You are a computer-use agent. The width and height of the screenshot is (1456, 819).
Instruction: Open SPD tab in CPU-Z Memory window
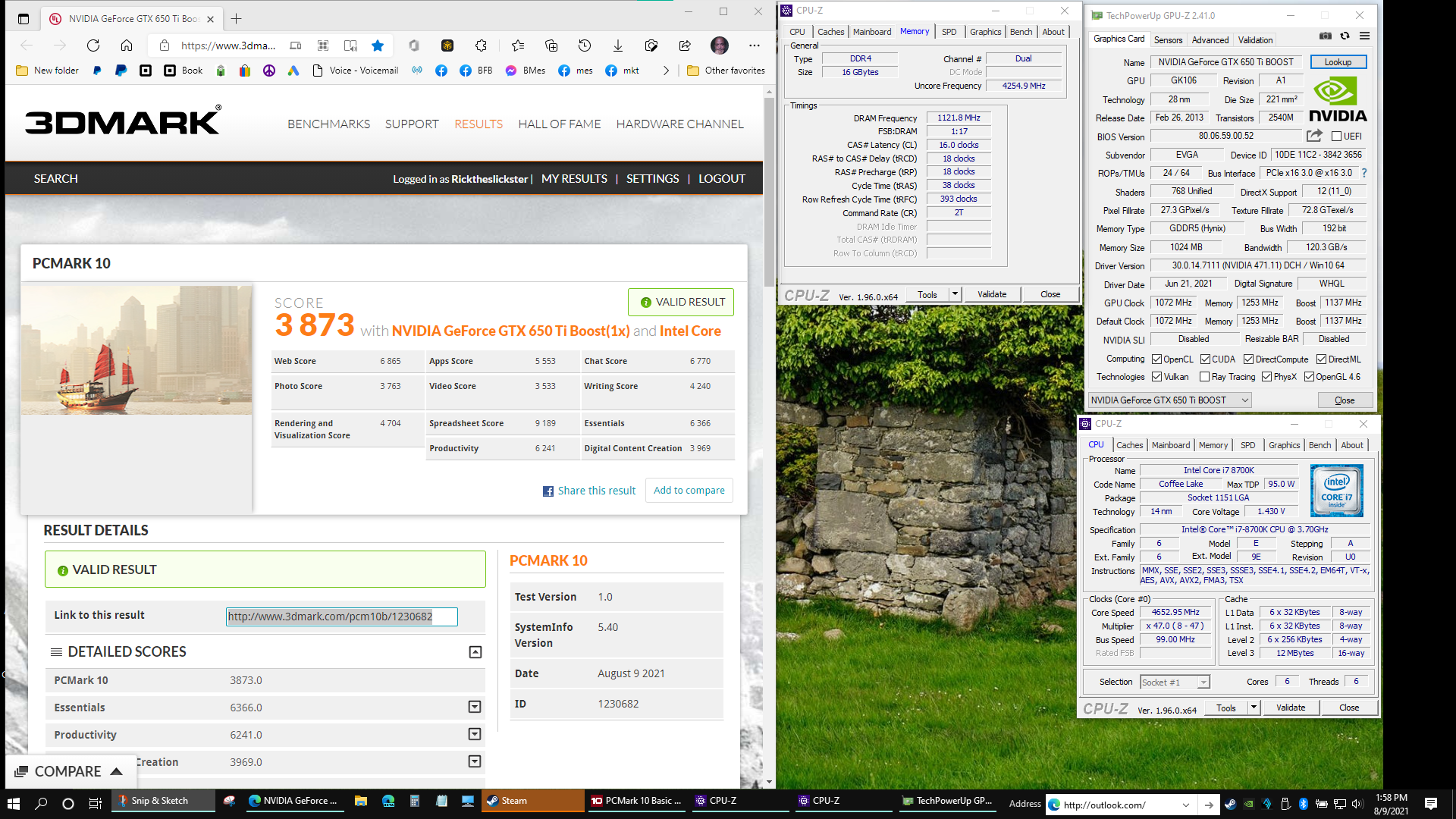pyautogui.click(x=949, y=32)
